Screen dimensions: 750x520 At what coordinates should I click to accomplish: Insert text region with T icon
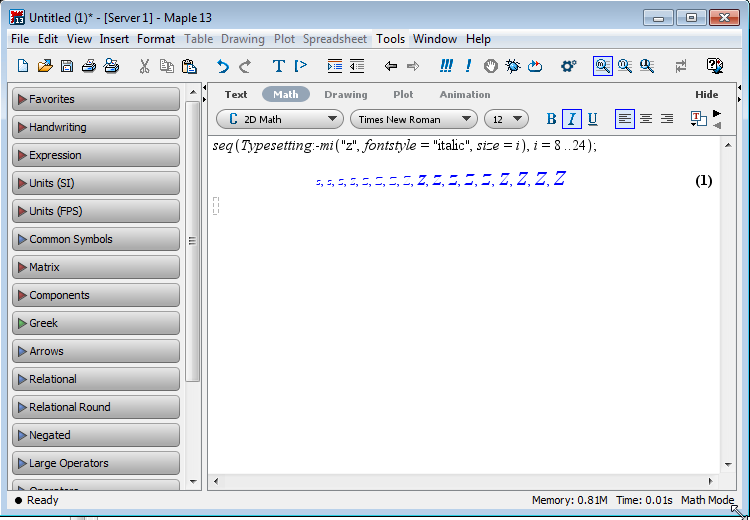(278, 66)
